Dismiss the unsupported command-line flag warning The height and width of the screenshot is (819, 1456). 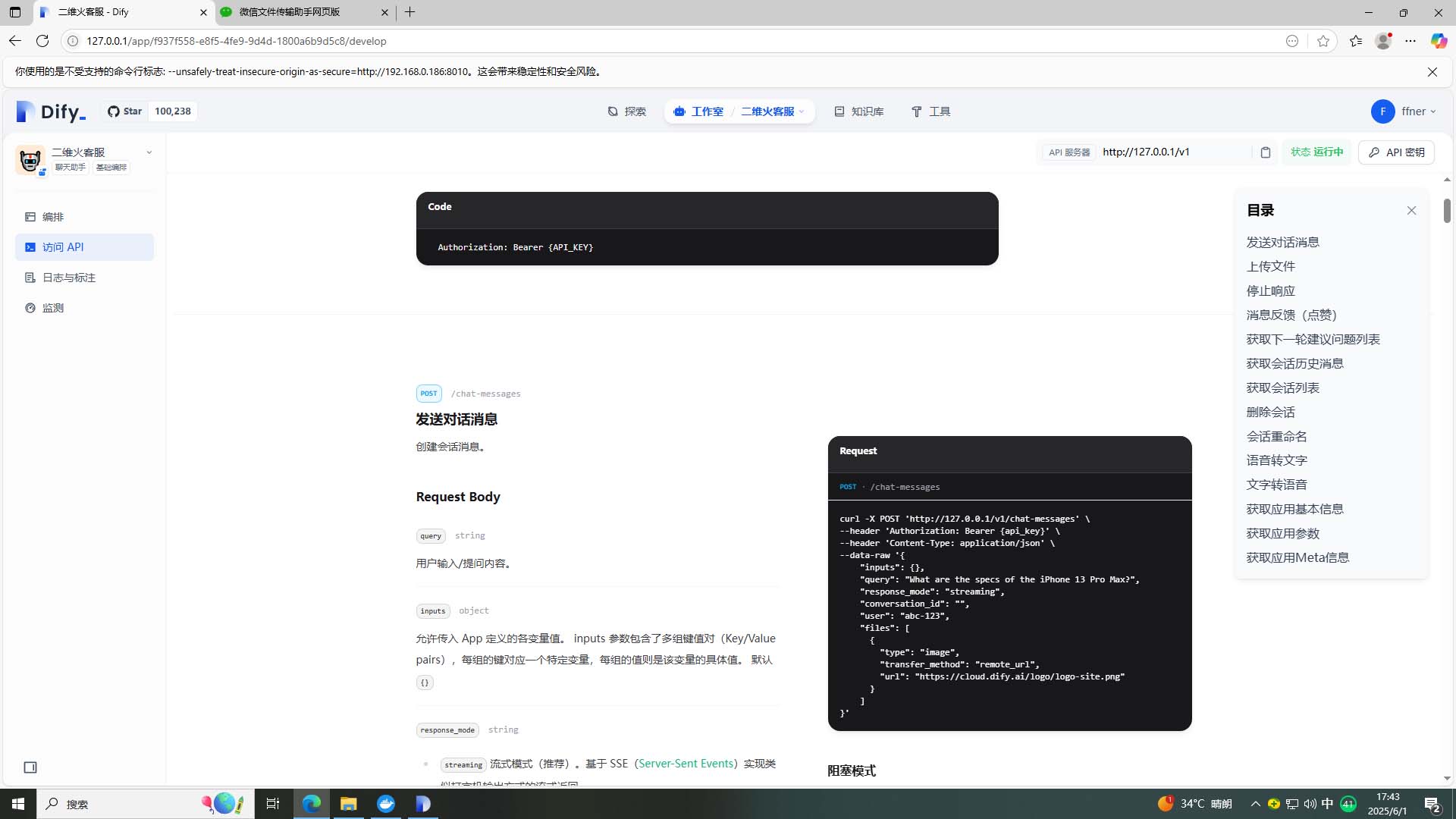[1432, 72]
